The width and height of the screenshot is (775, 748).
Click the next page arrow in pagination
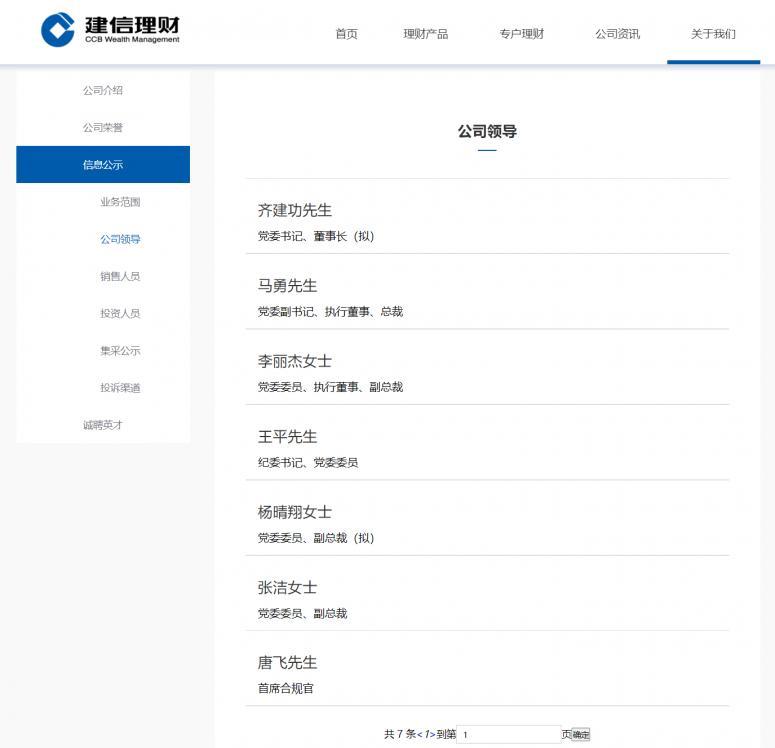pyautogui.click(x=433, y=735)
